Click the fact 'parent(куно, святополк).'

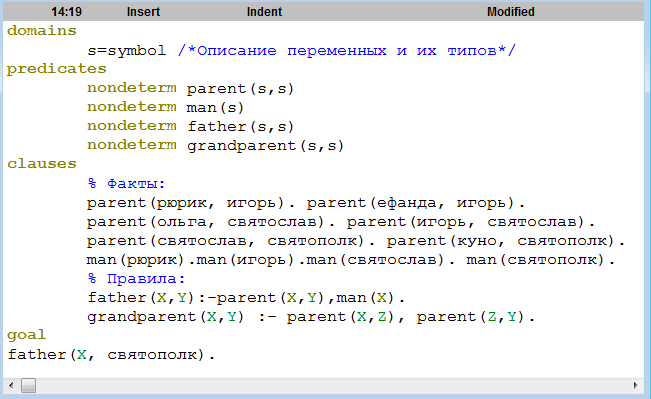tap(506, 241)
